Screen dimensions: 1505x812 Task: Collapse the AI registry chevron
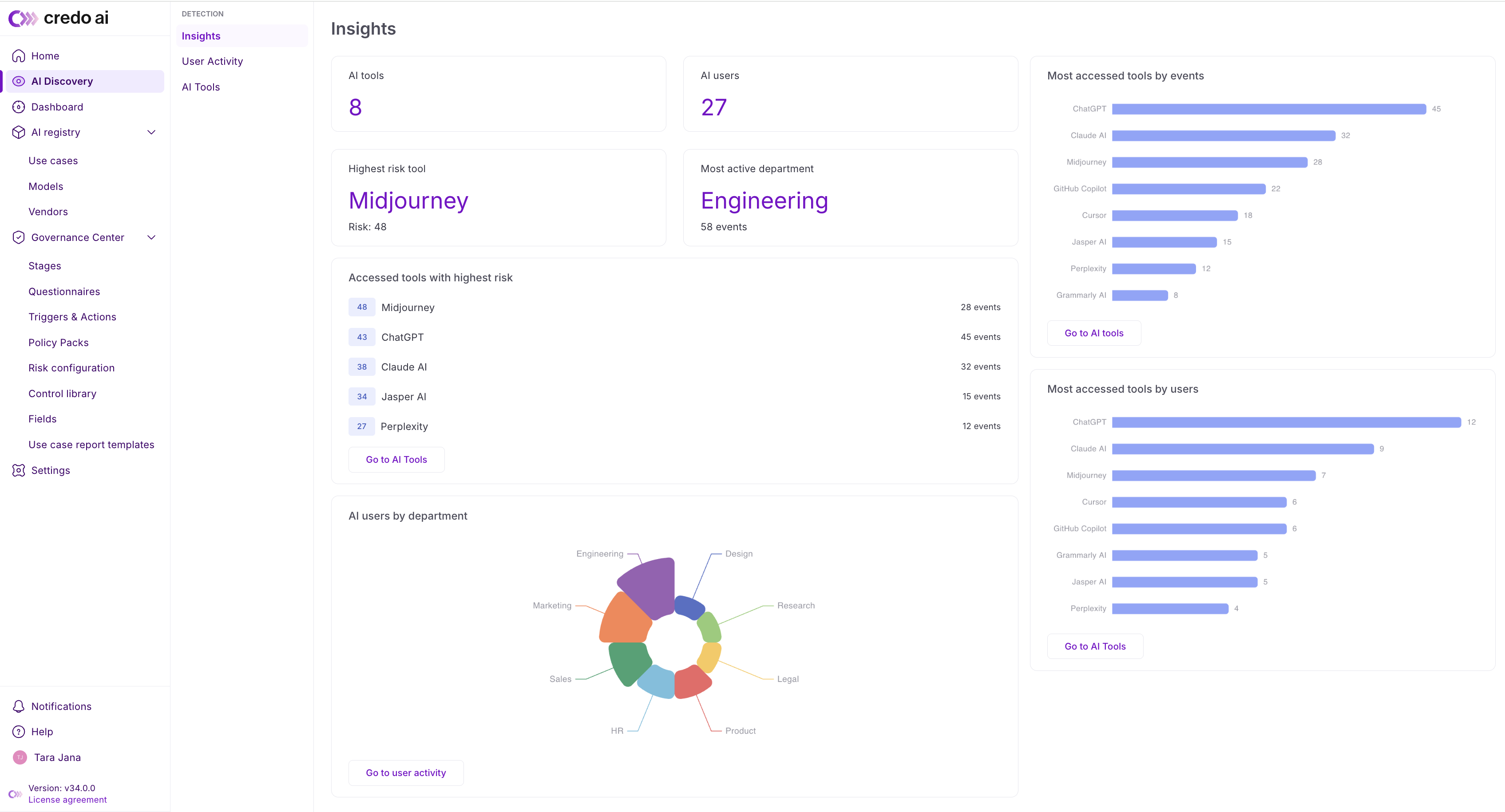[151, 133]
